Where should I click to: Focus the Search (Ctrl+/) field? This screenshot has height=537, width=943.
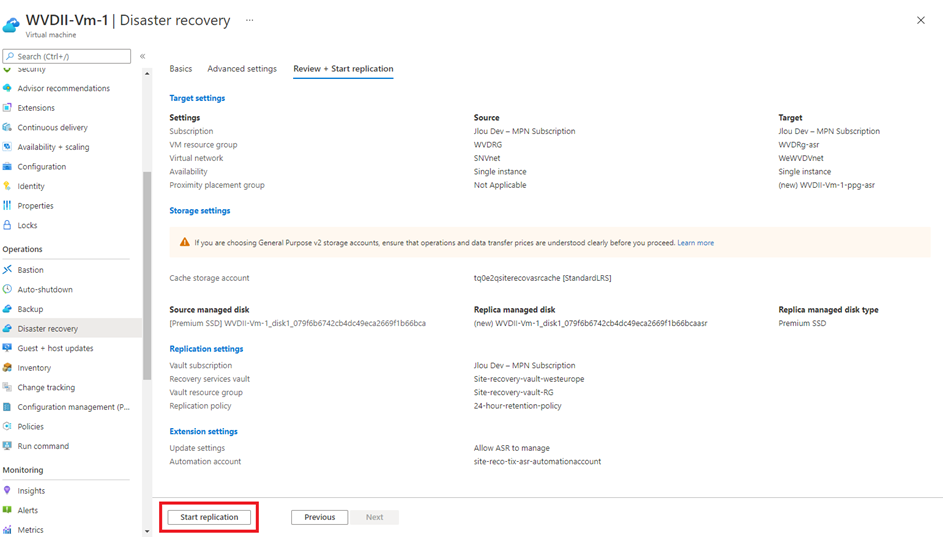click(x=67, y=56)
